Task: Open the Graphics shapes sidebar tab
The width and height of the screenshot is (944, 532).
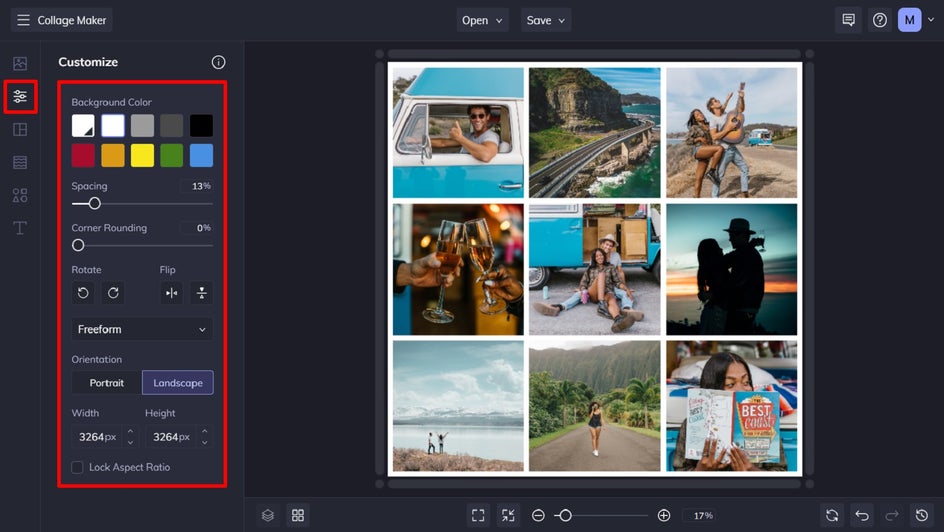Action: [20, 195]
